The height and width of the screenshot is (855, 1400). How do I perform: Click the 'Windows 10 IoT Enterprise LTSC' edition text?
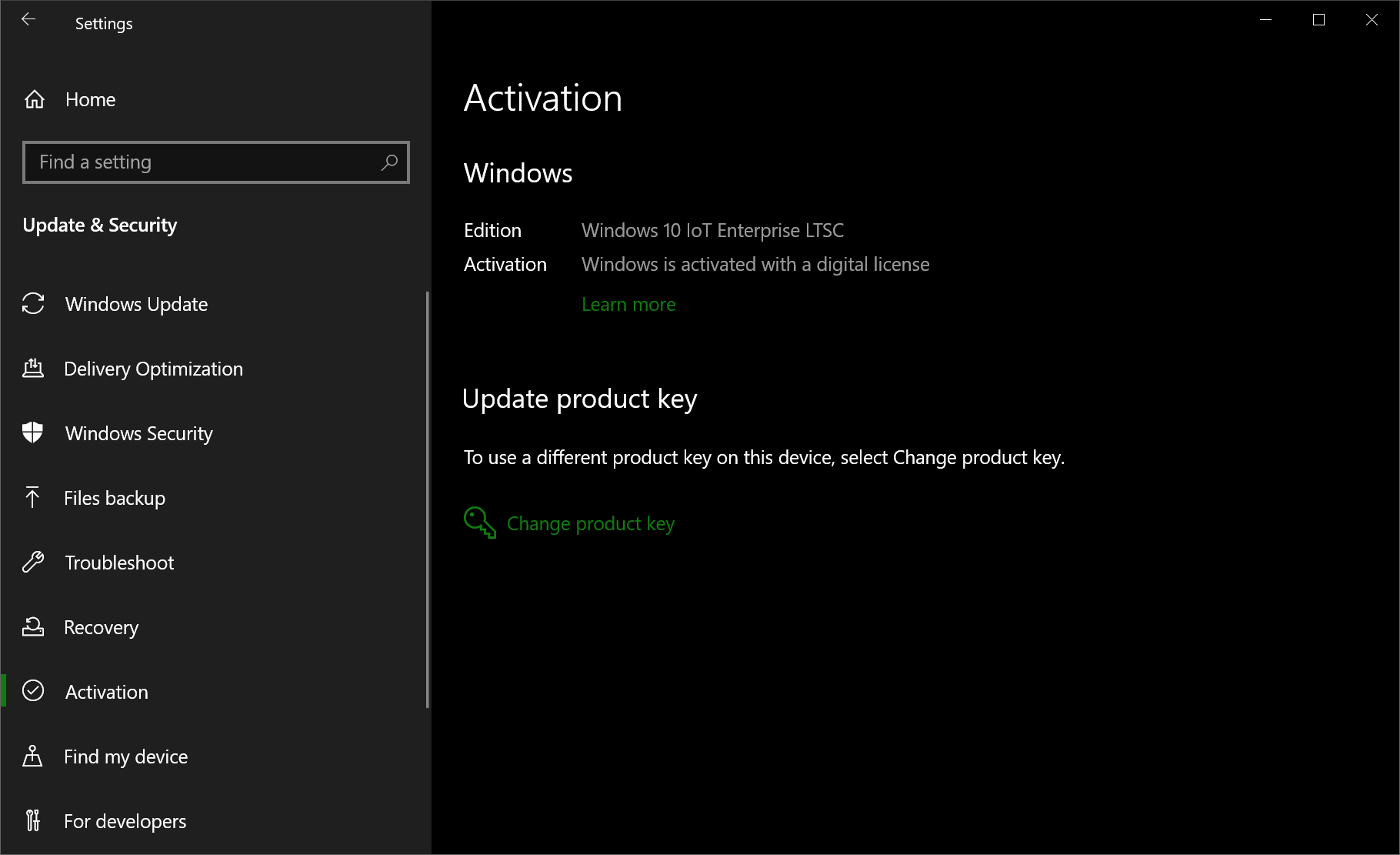712,230
